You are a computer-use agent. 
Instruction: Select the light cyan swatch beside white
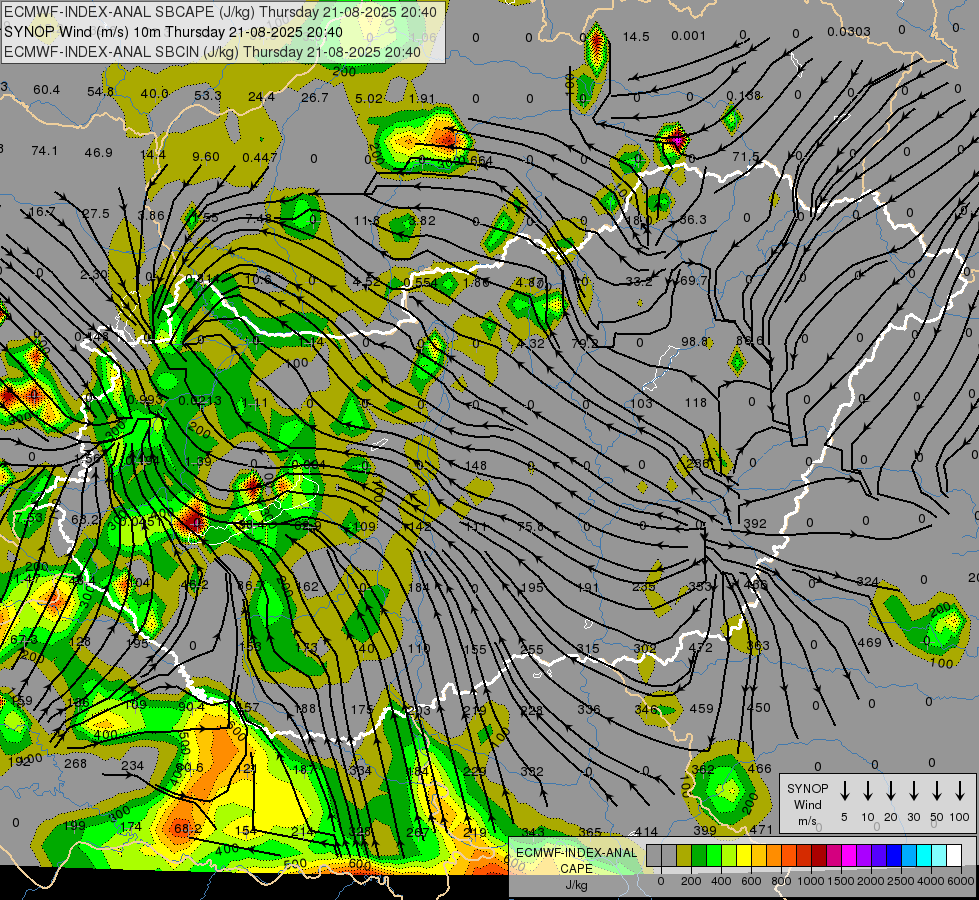(x=939, y=856)
